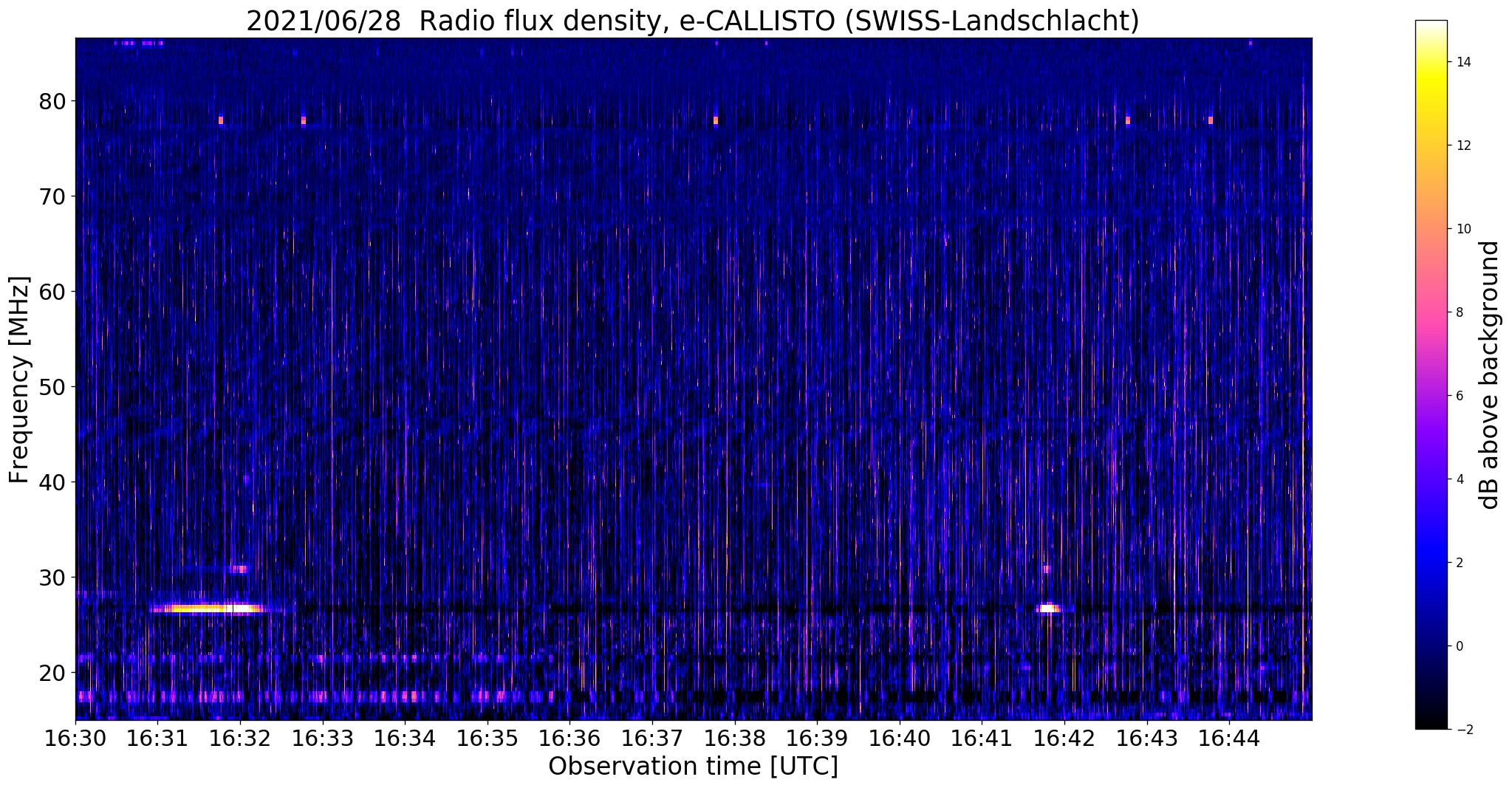Viewport: 1512px width, 788px height.
Task: Click the 70 MHz frequency tick label
Action: 52,196
